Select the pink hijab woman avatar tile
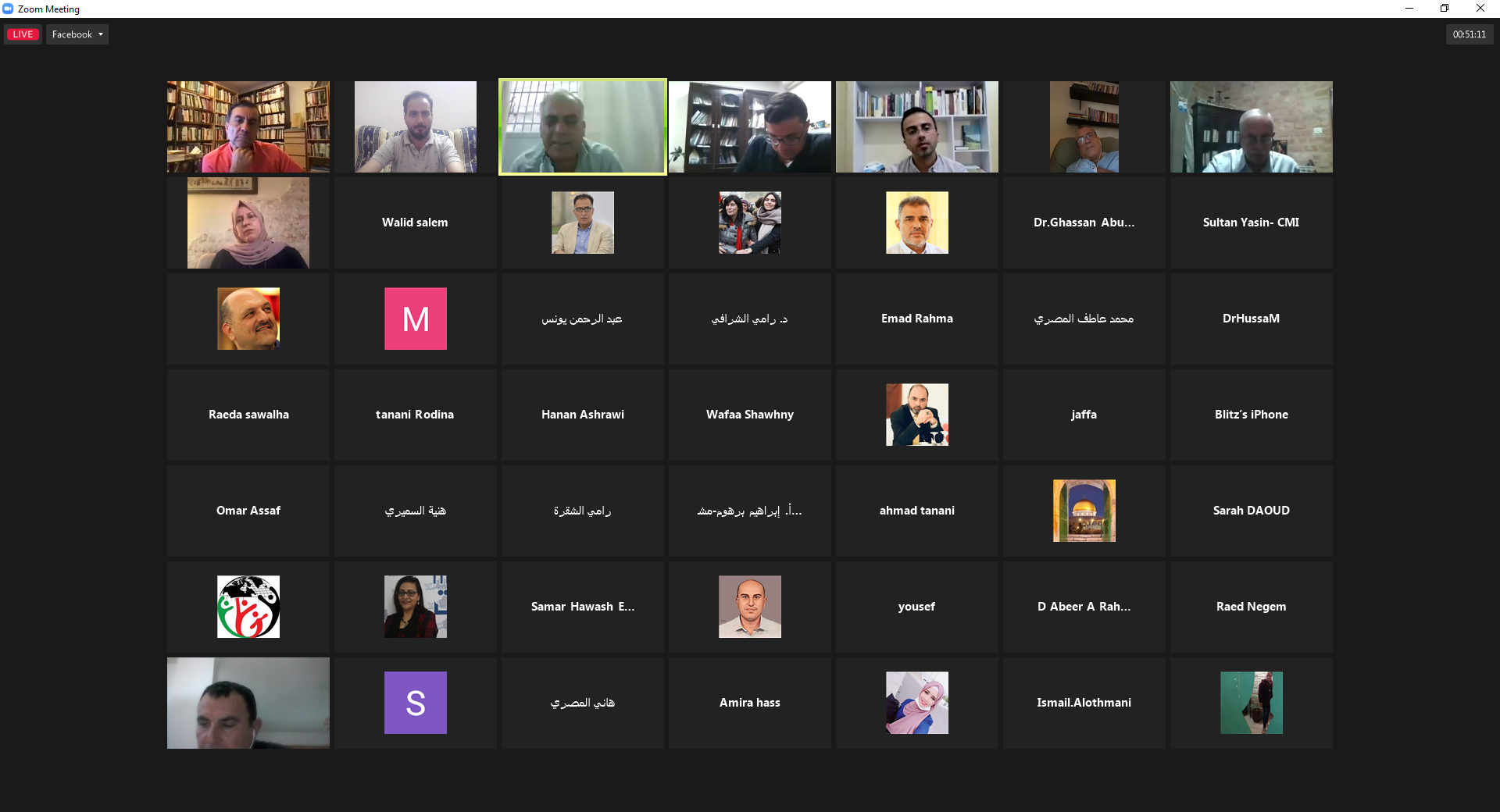The width and height of the screenshot is (1500, 812). pos(916,703)
